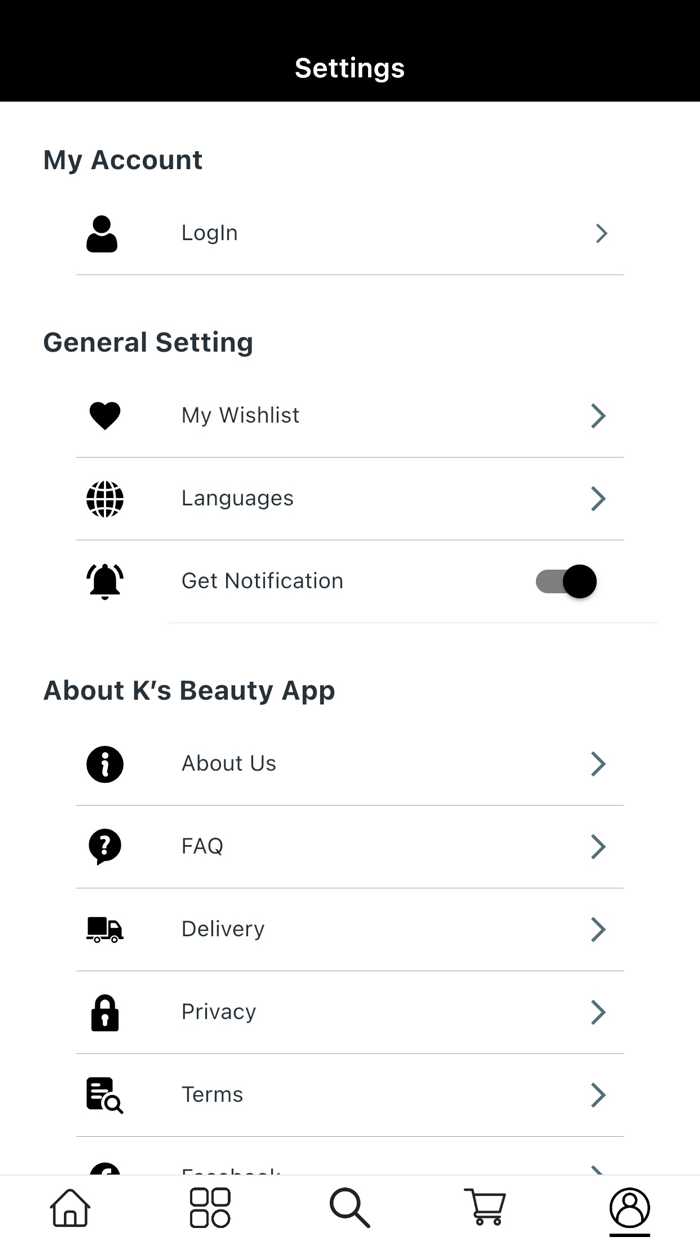Tap the person icon beside LogIn
This screenshot has height=1244, width=700.
pos(102,233)
